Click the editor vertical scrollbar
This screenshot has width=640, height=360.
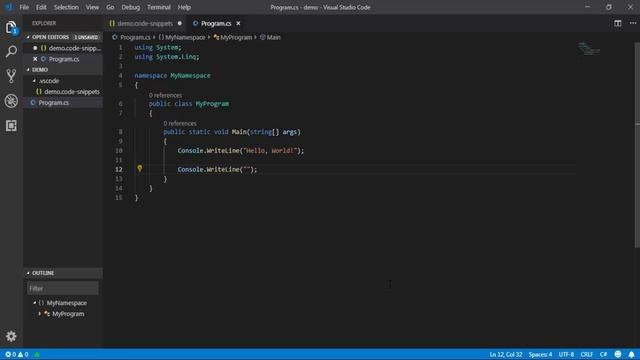pos(637,145)
